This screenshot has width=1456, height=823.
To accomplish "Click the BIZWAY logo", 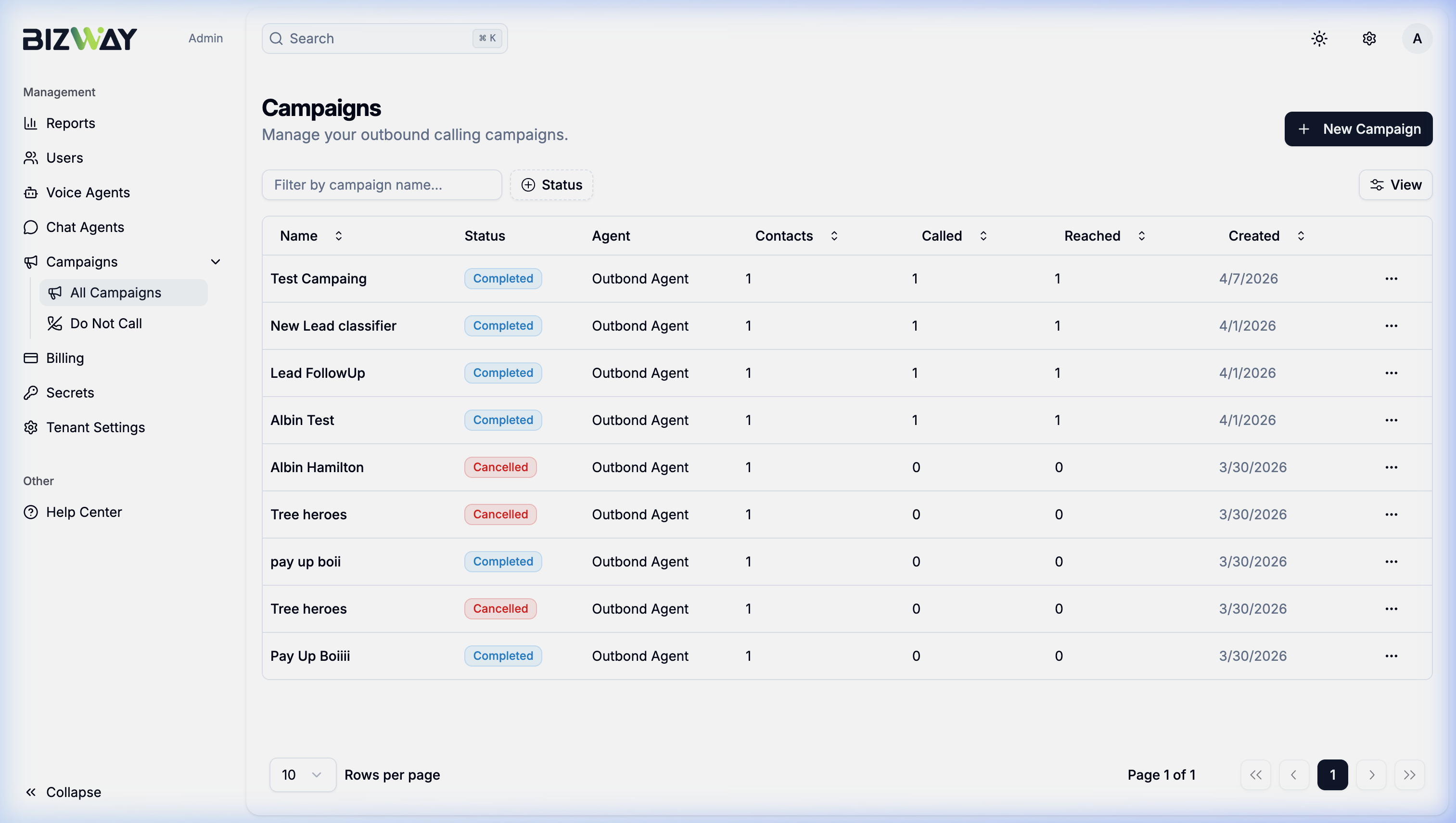I will coord(80,39).
